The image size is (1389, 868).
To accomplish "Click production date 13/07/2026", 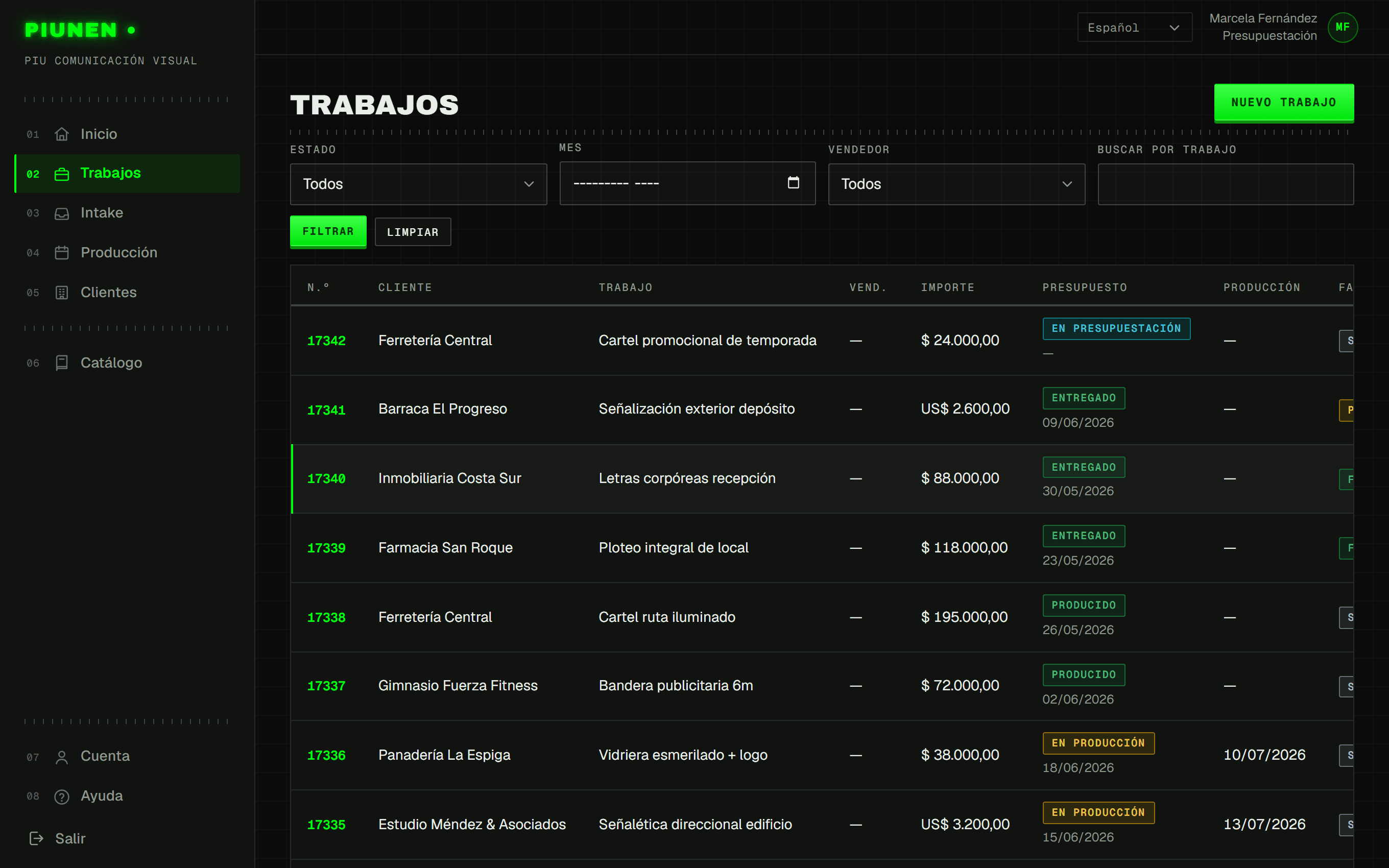I will pyautogui.click(x=1264, y=825).
